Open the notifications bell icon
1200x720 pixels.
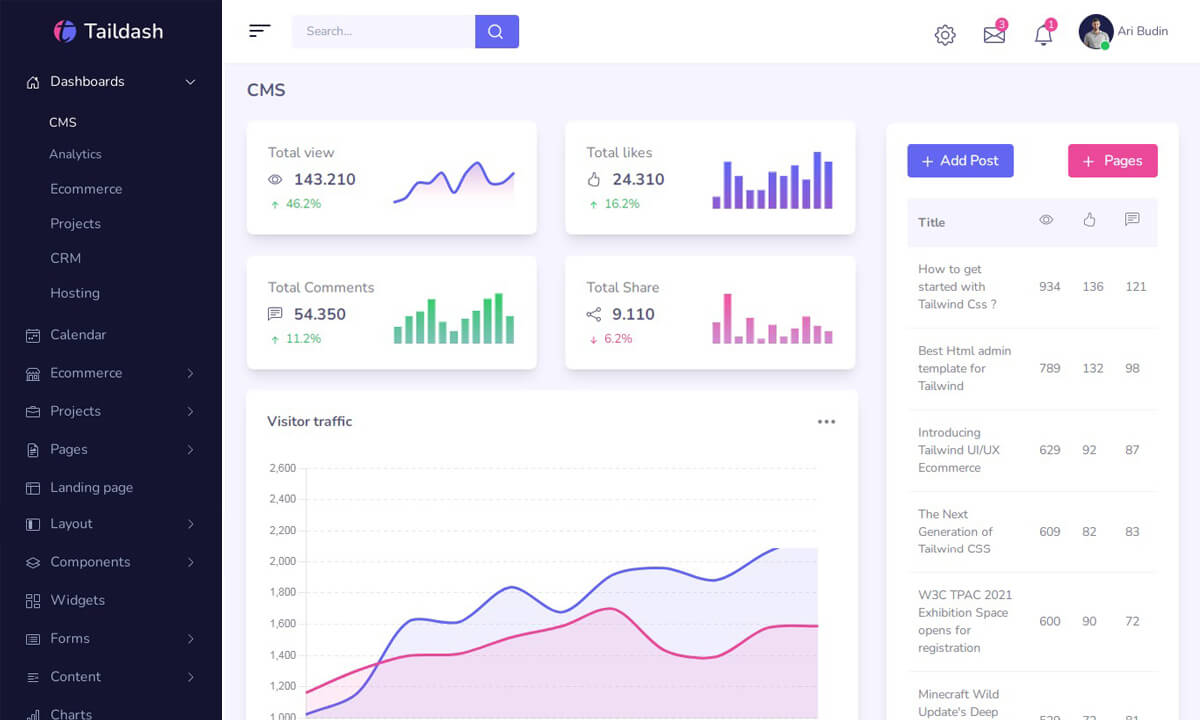(1043, 35)
